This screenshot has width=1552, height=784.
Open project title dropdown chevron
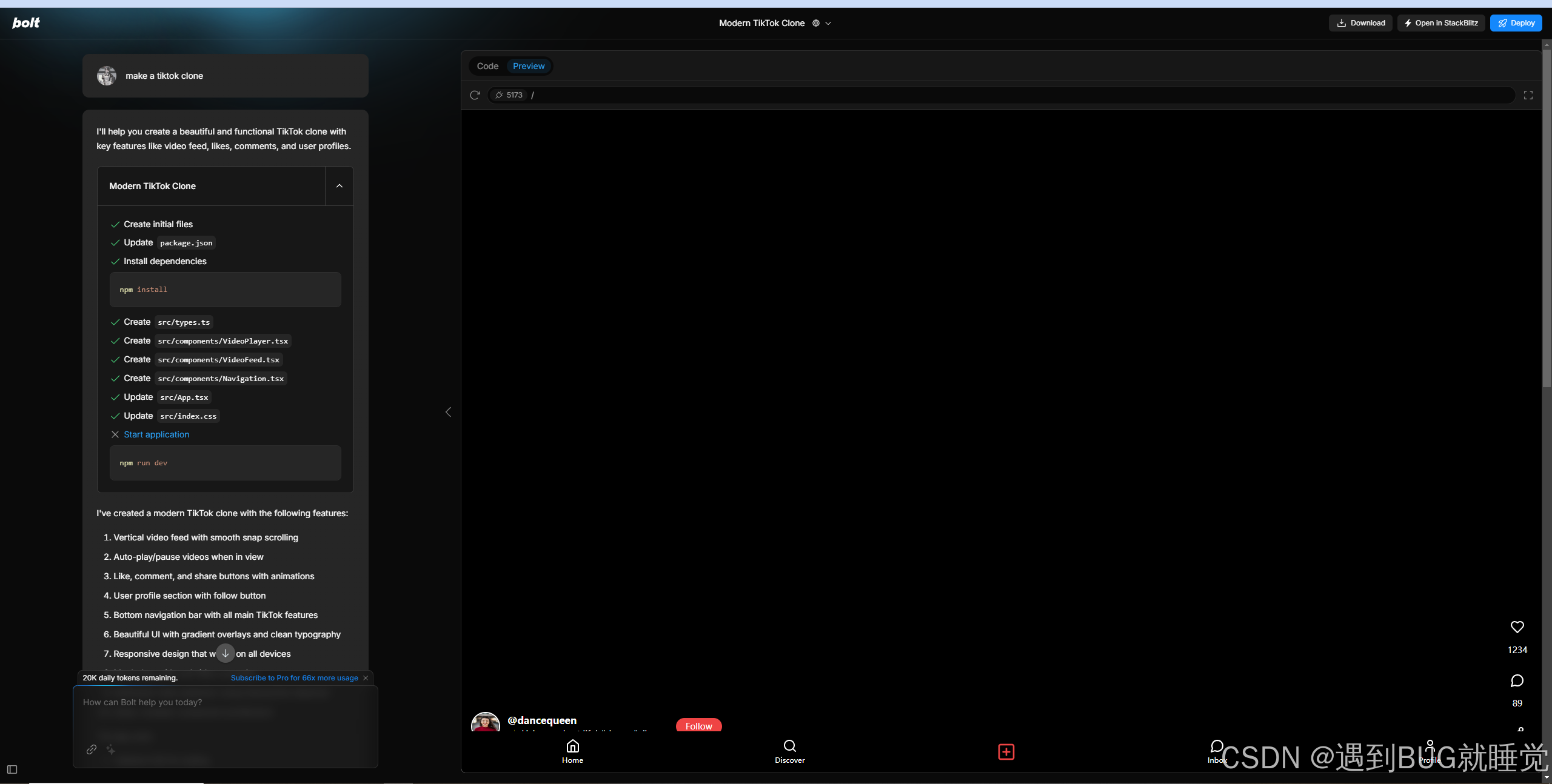828,23
